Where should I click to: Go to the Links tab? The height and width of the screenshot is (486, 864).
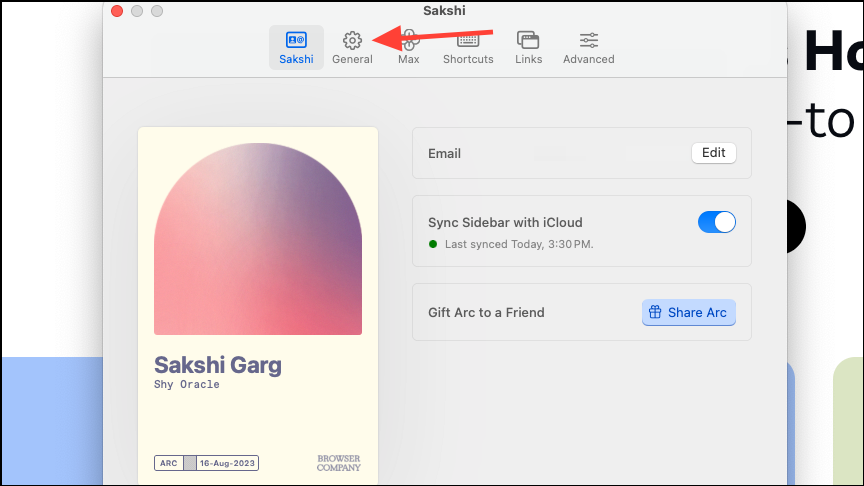click(x=528, y=48)
